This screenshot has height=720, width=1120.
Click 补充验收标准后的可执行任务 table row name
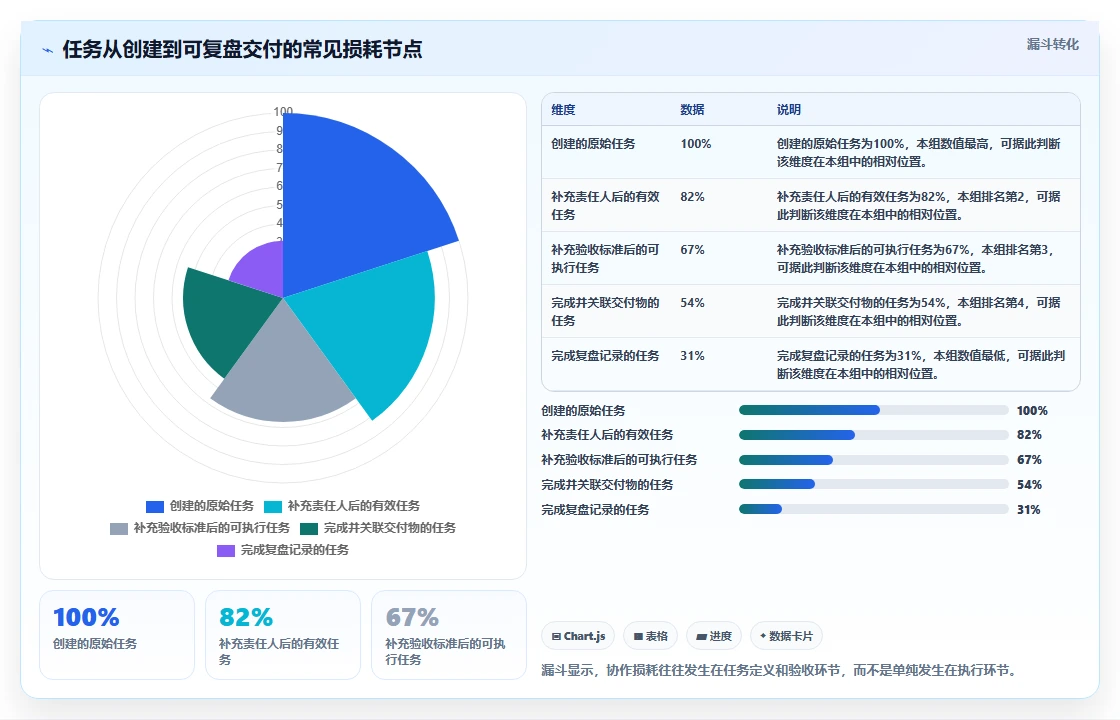(x=605, y=258)
